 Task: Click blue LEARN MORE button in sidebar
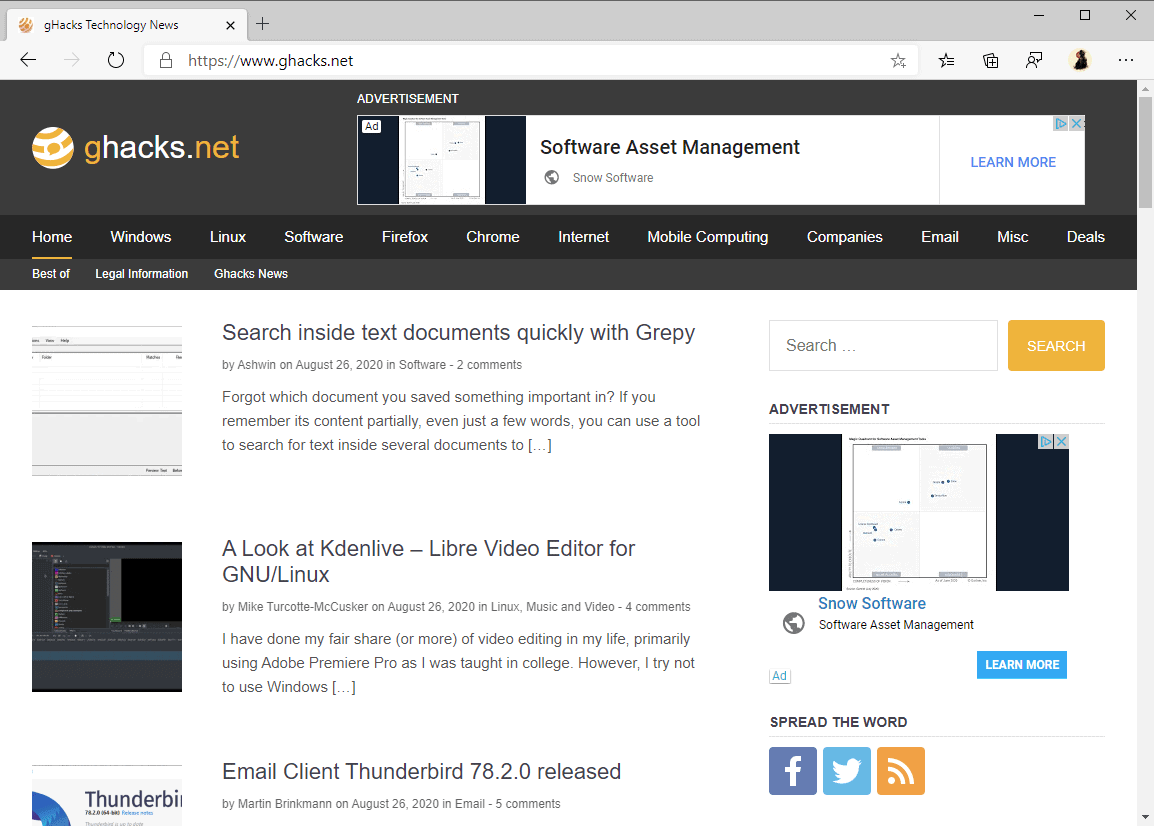[x=1022, y=665]
